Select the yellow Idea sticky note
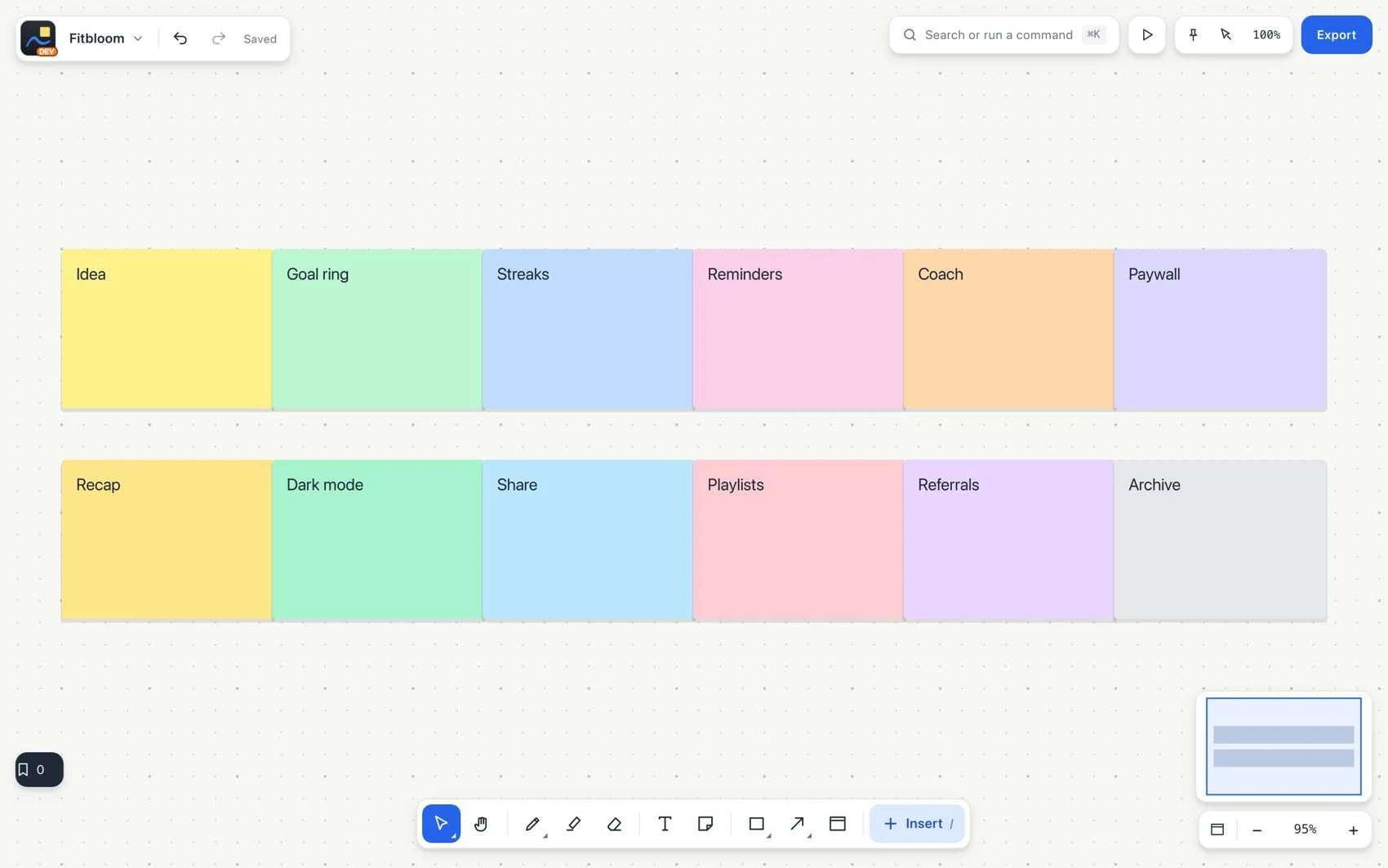Screen dimensions: 1388x868 (167, 329)
